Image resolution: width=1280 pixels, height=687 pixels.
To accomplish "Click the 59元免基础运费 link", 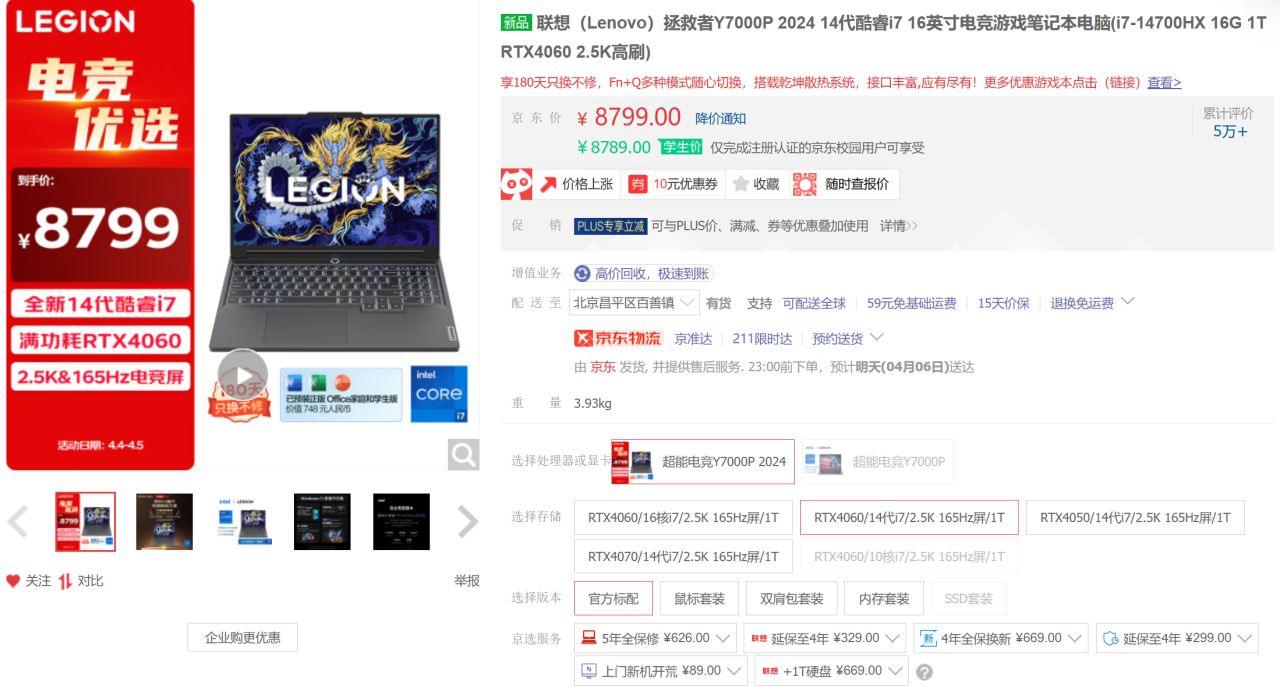I will [911, 303].
